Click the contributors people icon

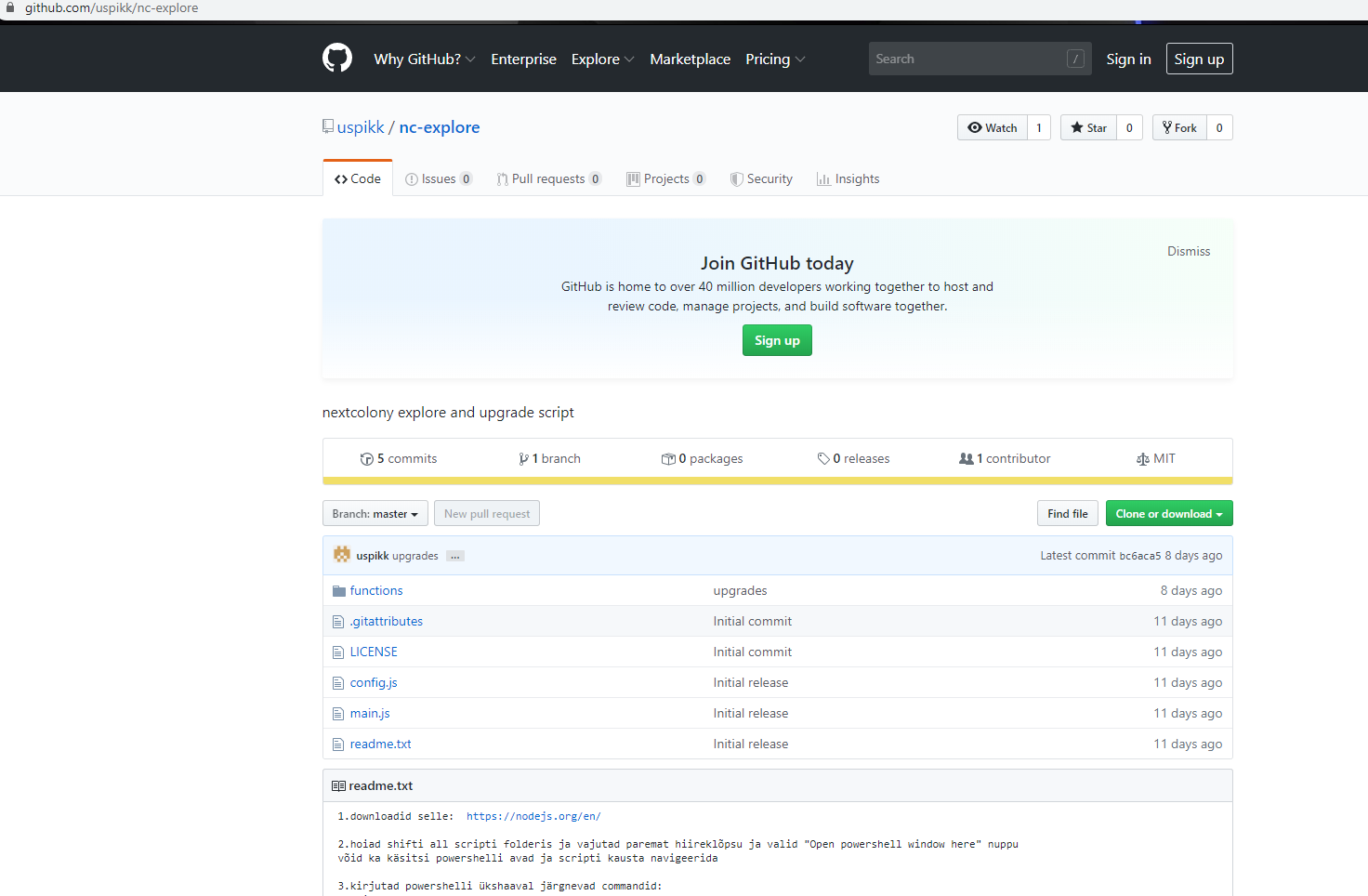point(967,459)
